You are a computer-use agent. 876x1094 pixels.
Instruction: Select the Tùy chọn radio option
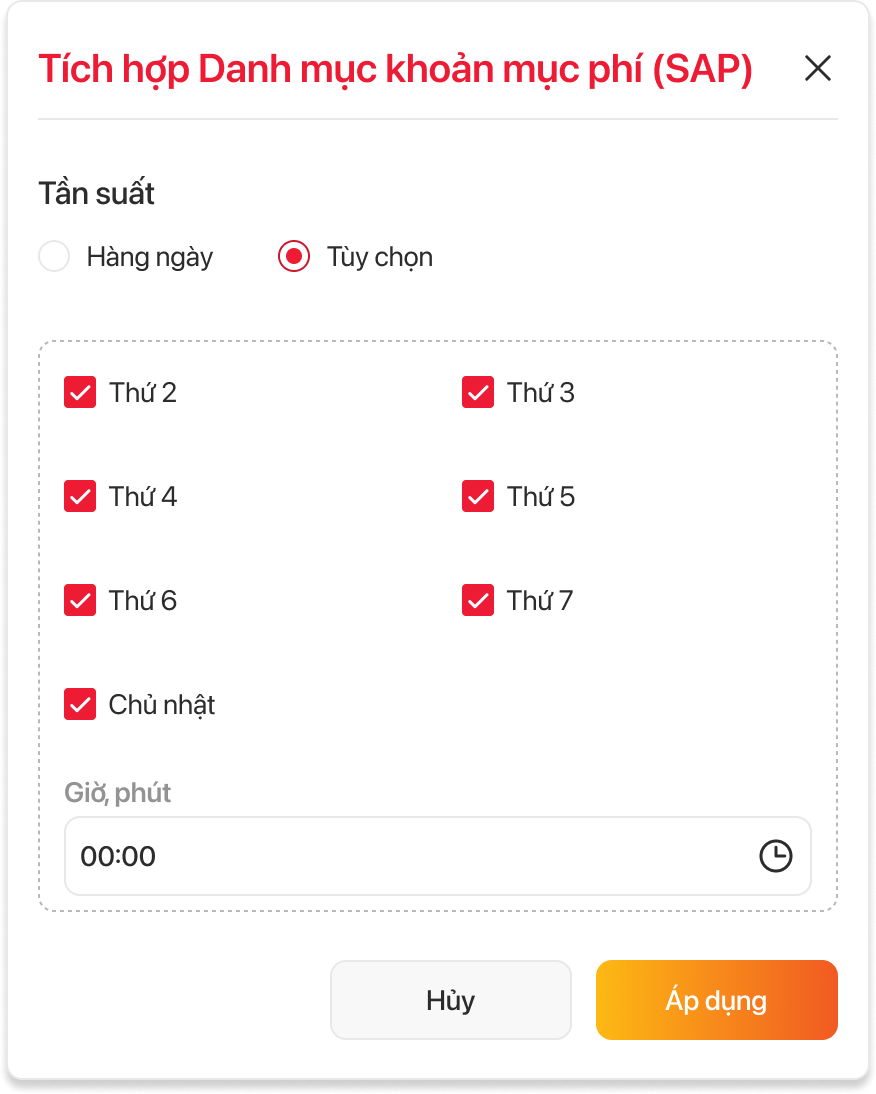[294, 257]
